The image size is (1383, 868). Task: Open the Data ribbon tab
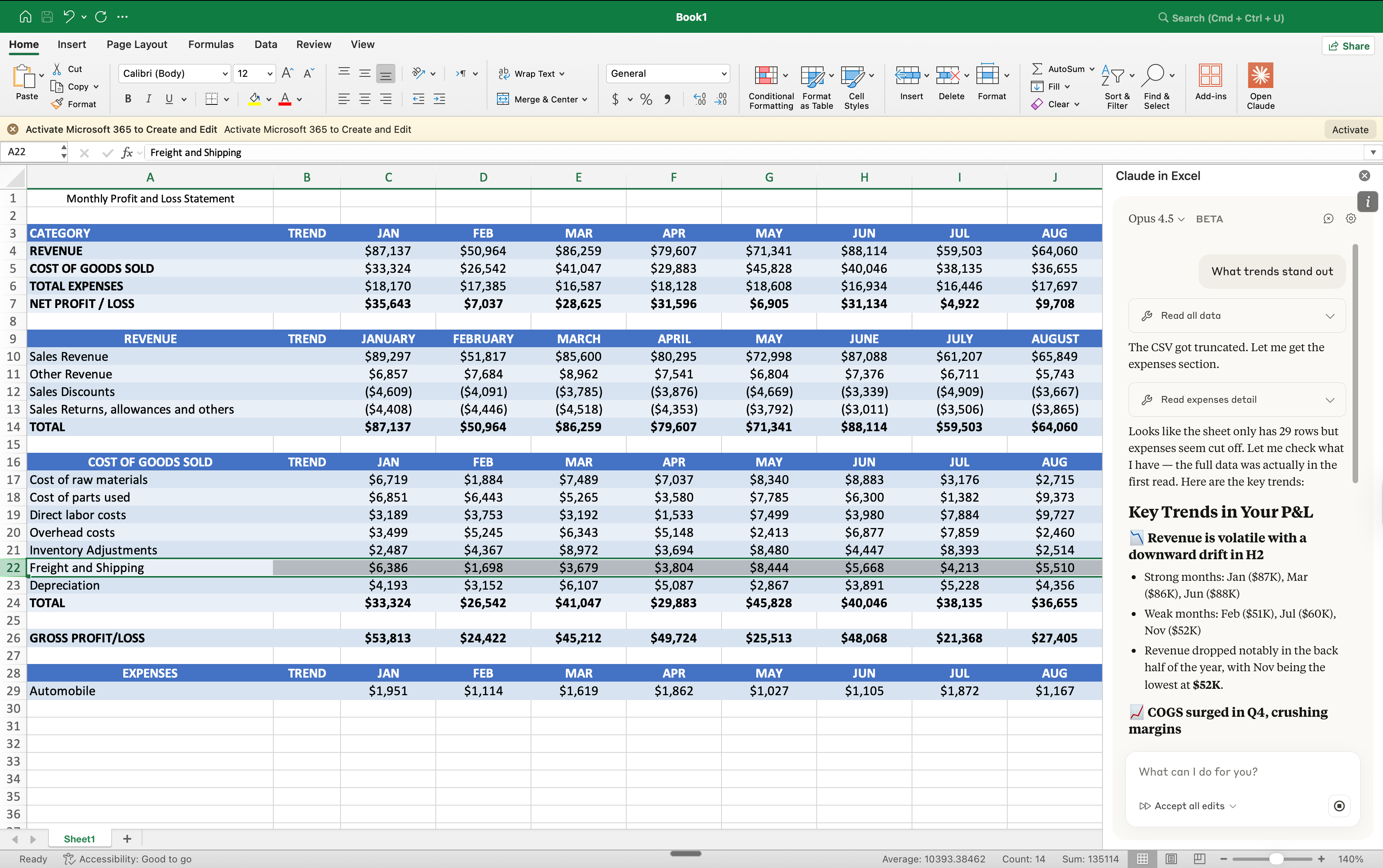[x=265, y=44]
